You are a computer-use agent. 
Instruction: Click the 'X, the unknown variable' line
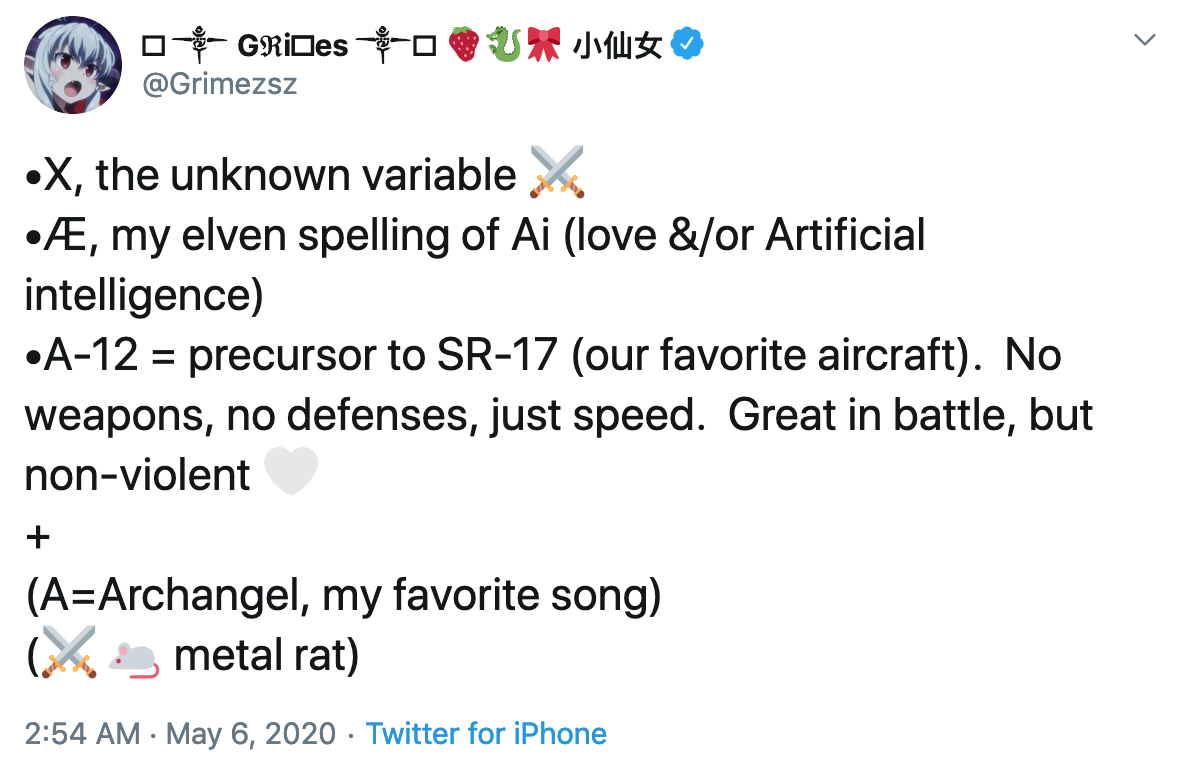click(x=271, y=175)
